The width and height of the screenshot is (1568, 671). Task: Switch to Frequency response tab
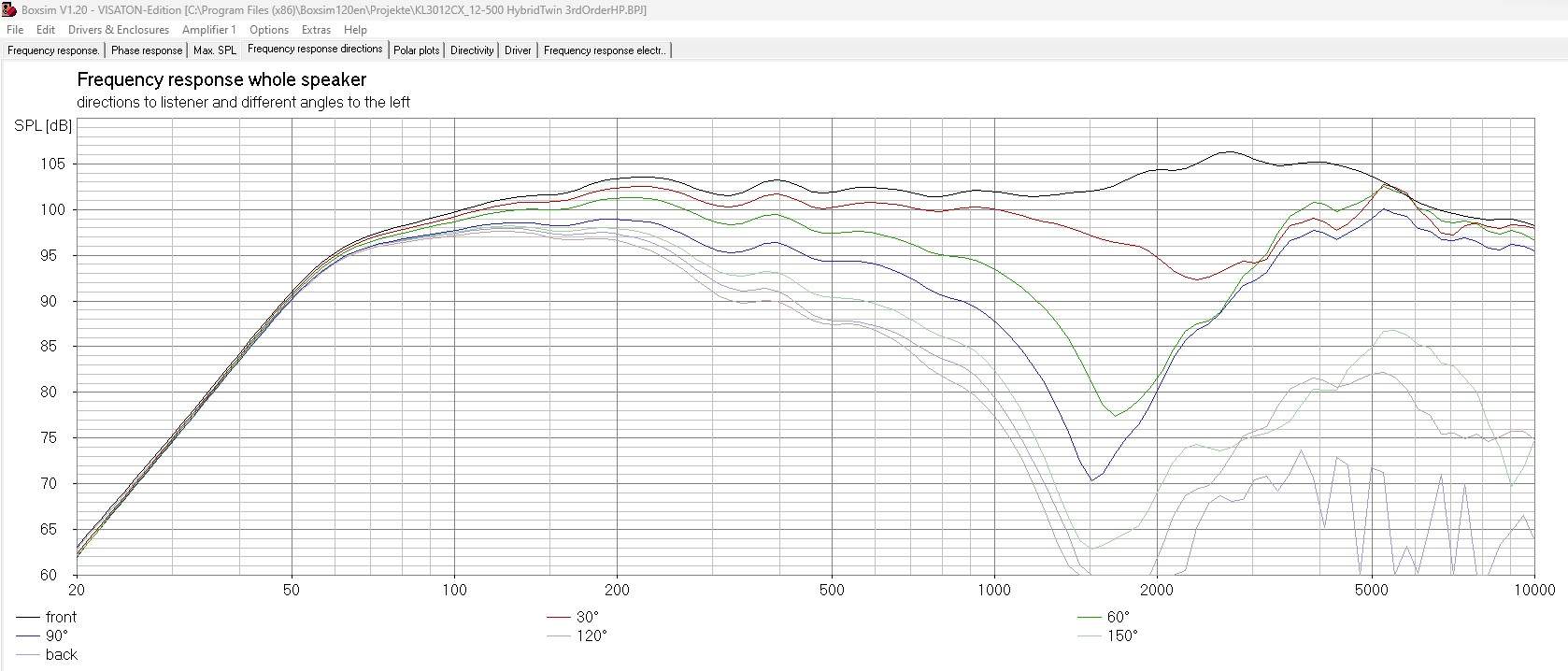click(53, 50)
